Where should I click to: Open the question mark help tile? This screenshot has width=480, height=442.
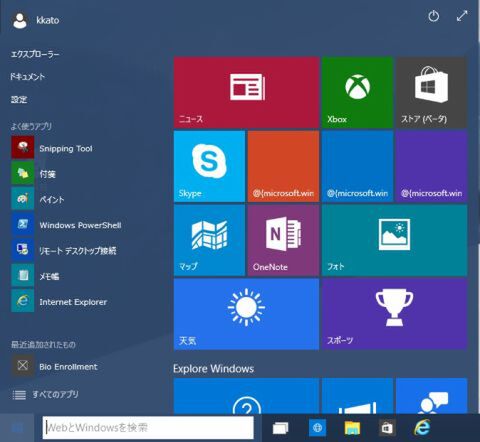point(246,396)
